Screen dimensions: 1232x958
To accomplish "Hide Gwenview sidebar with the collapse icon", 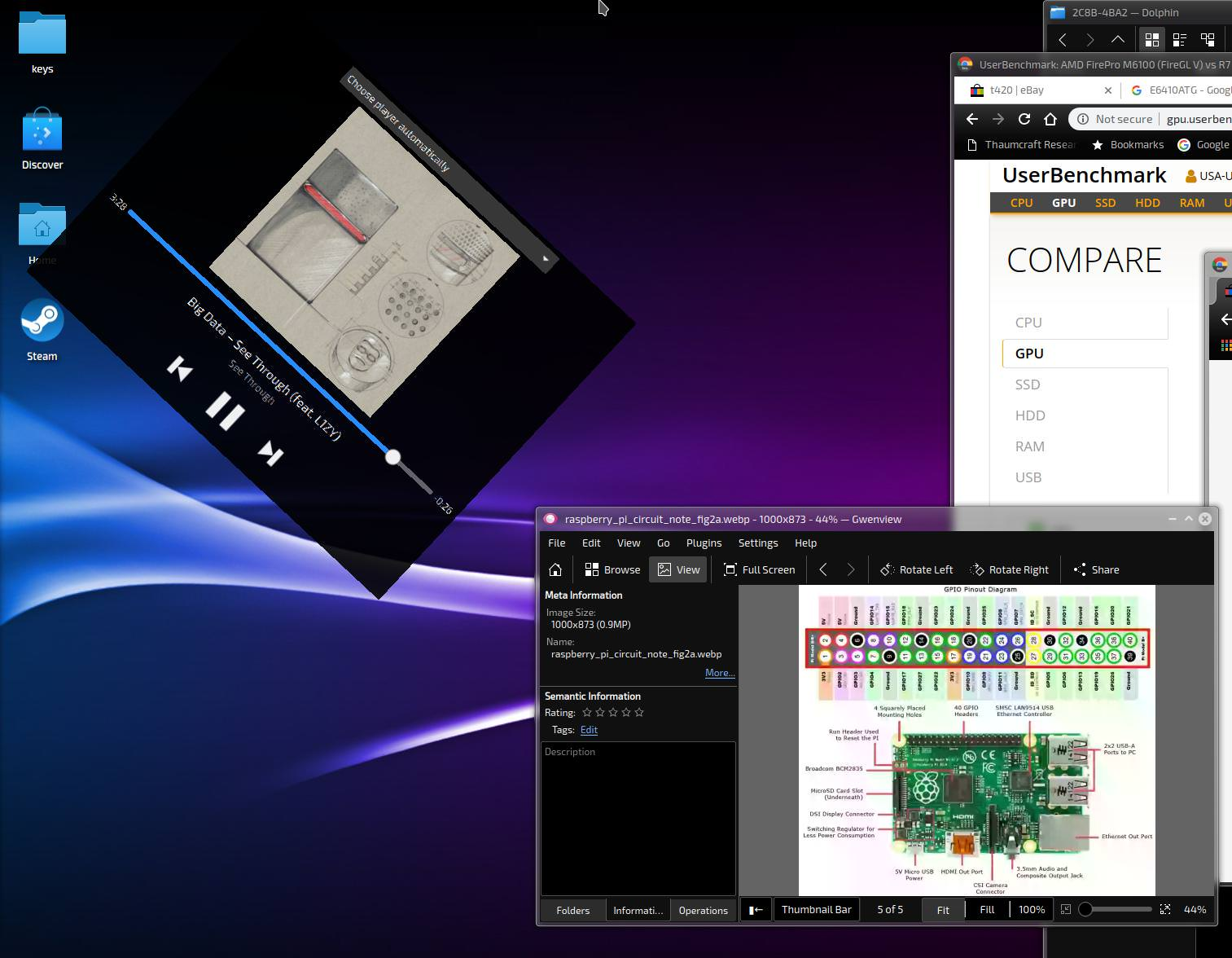I will tap(756, 910).
